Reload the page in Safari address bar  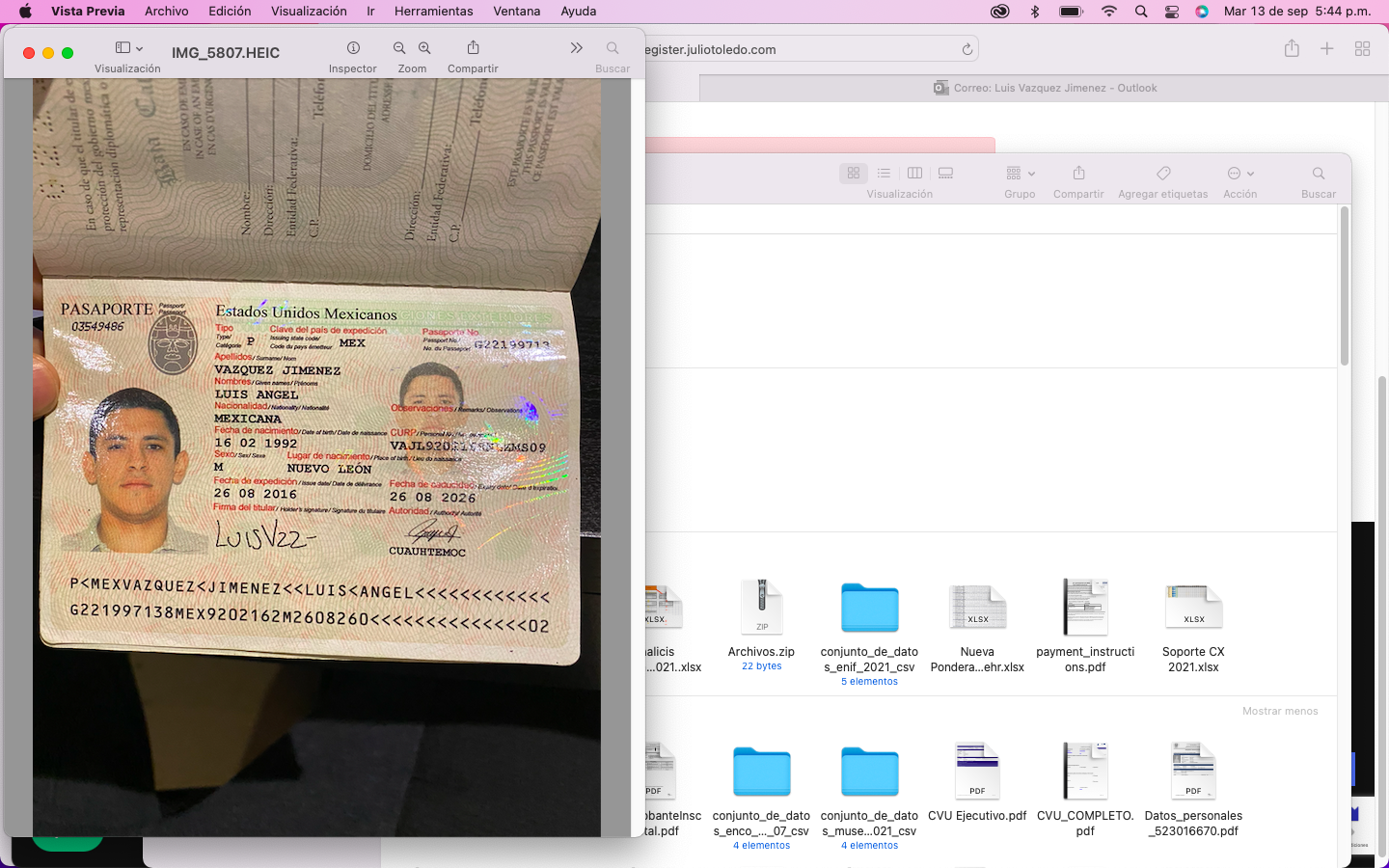[967, 49]
